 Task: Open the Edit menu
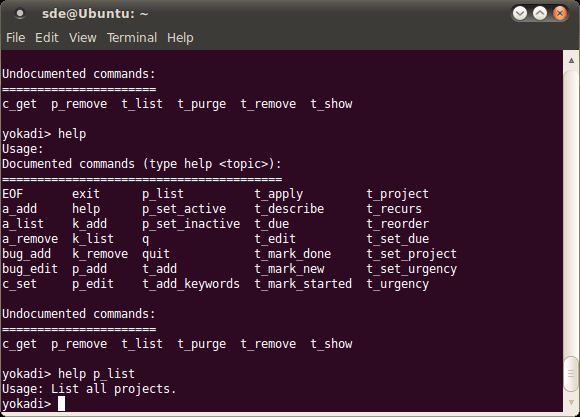click(x=47, y=38)
